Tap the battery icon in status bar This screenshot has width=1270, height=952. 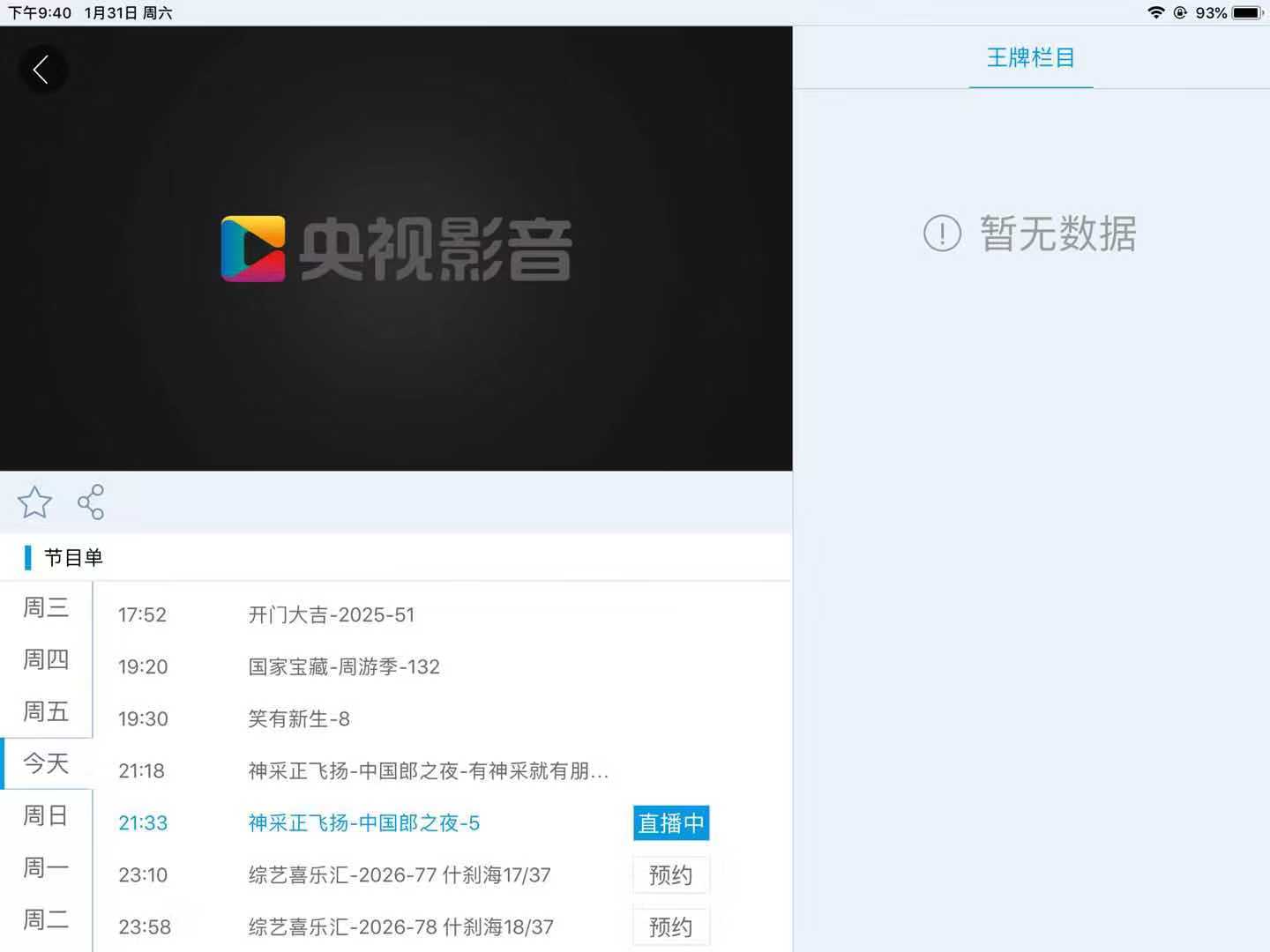click(1248, 12)
